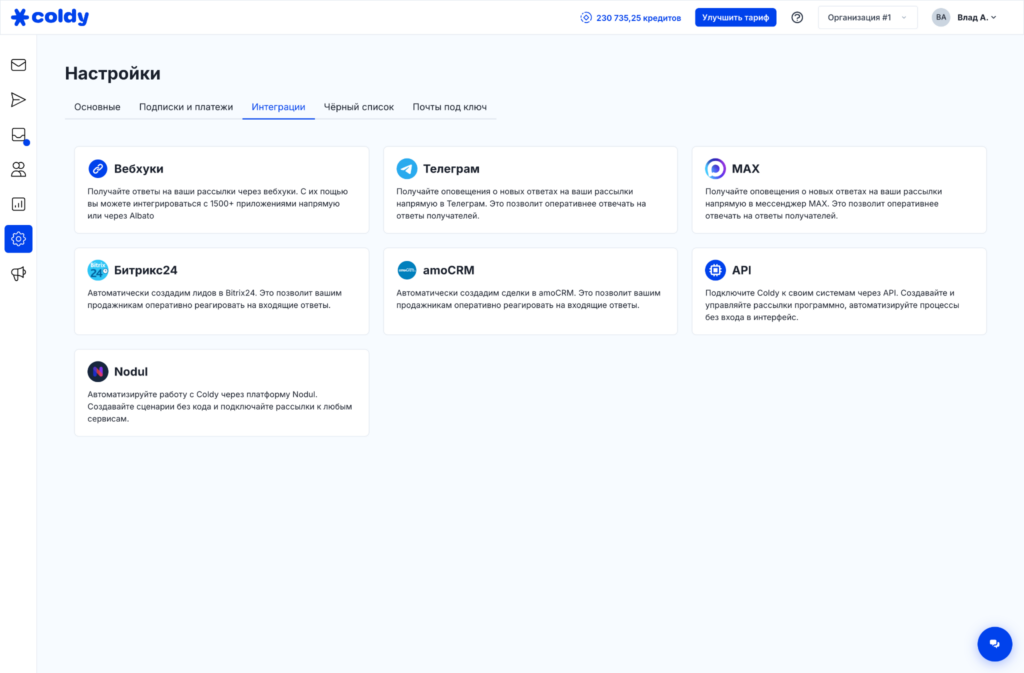Click the amoCRM logo icon
This screenshot has height=673, width=1024.
[407, 270]
